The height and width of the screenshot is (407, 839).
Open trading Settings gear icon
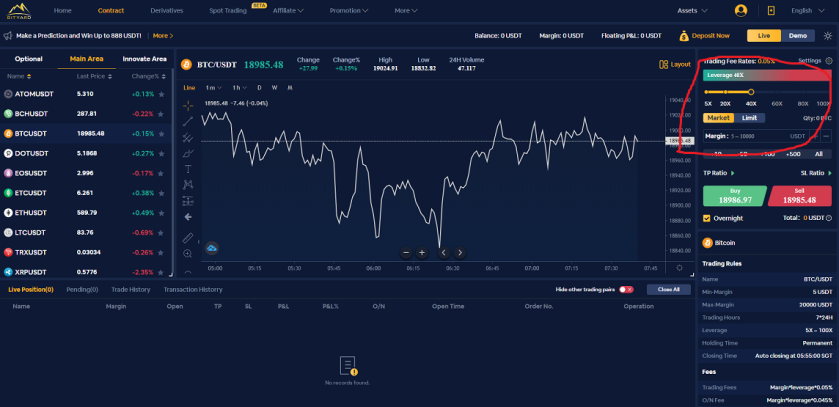tap(829, 61)
